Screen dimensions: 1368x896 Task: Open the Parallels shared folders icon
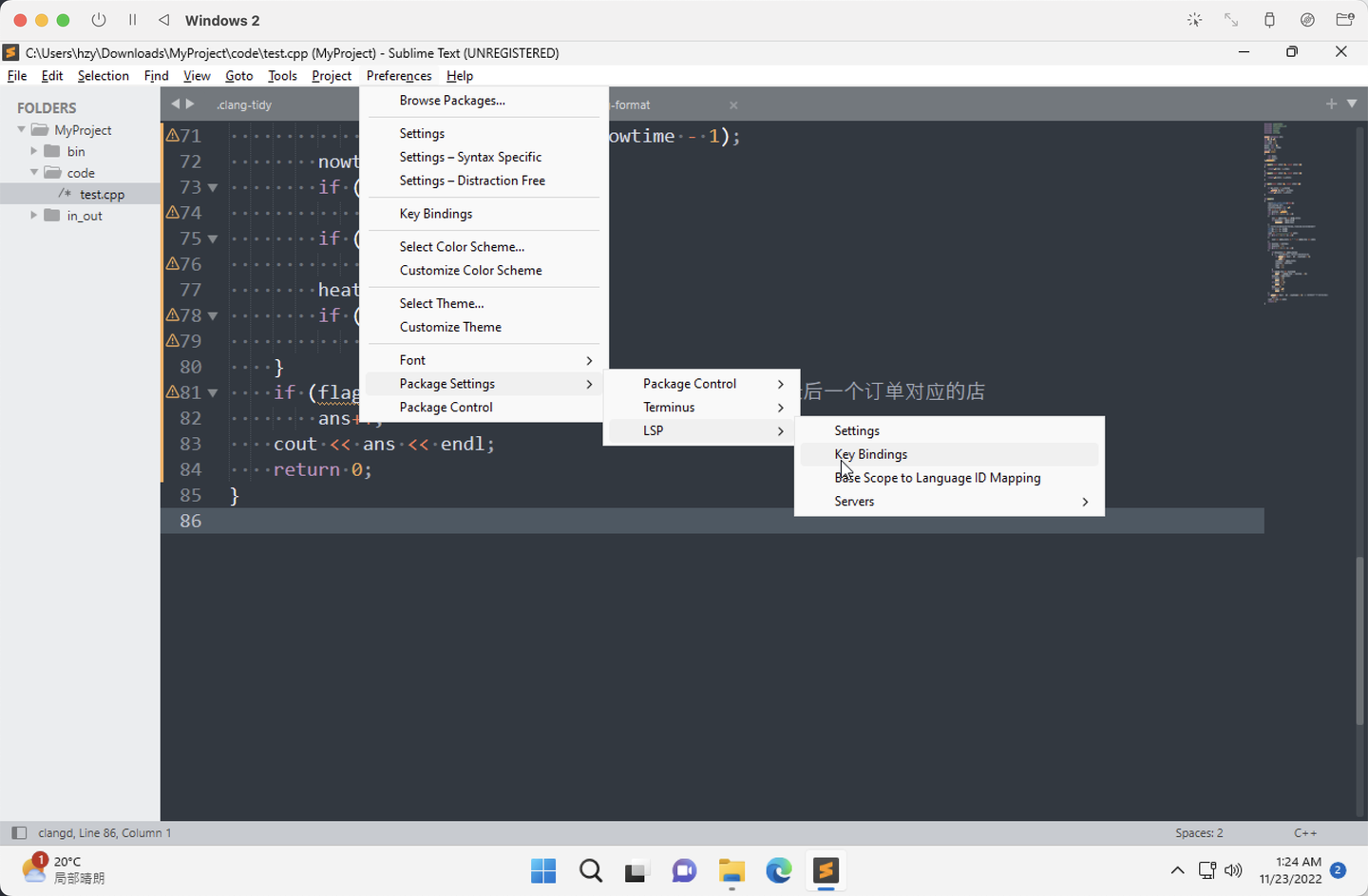pyautogui.click(x=1345, y=20)
